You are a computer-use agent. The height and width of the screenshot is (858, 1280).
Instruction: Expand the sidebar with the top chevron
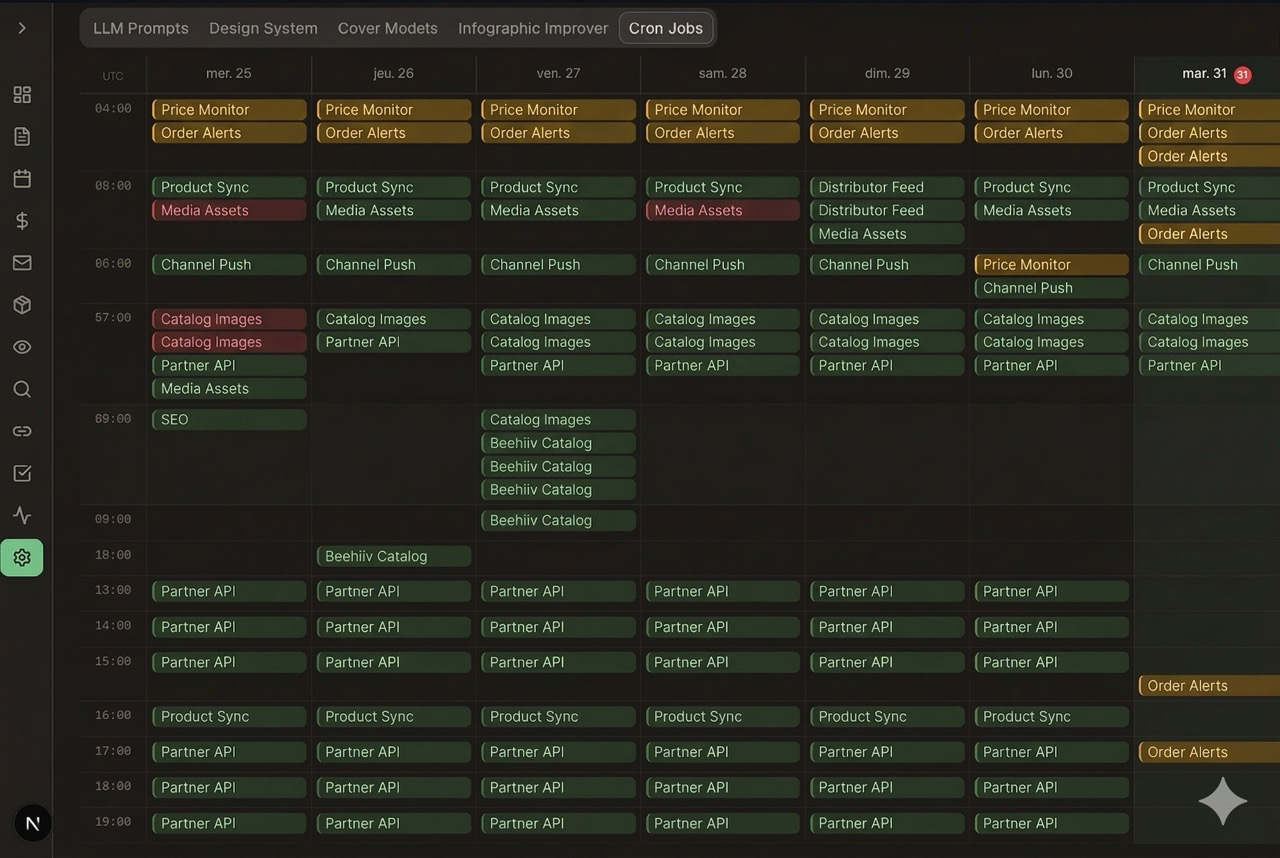click(22, 28)
